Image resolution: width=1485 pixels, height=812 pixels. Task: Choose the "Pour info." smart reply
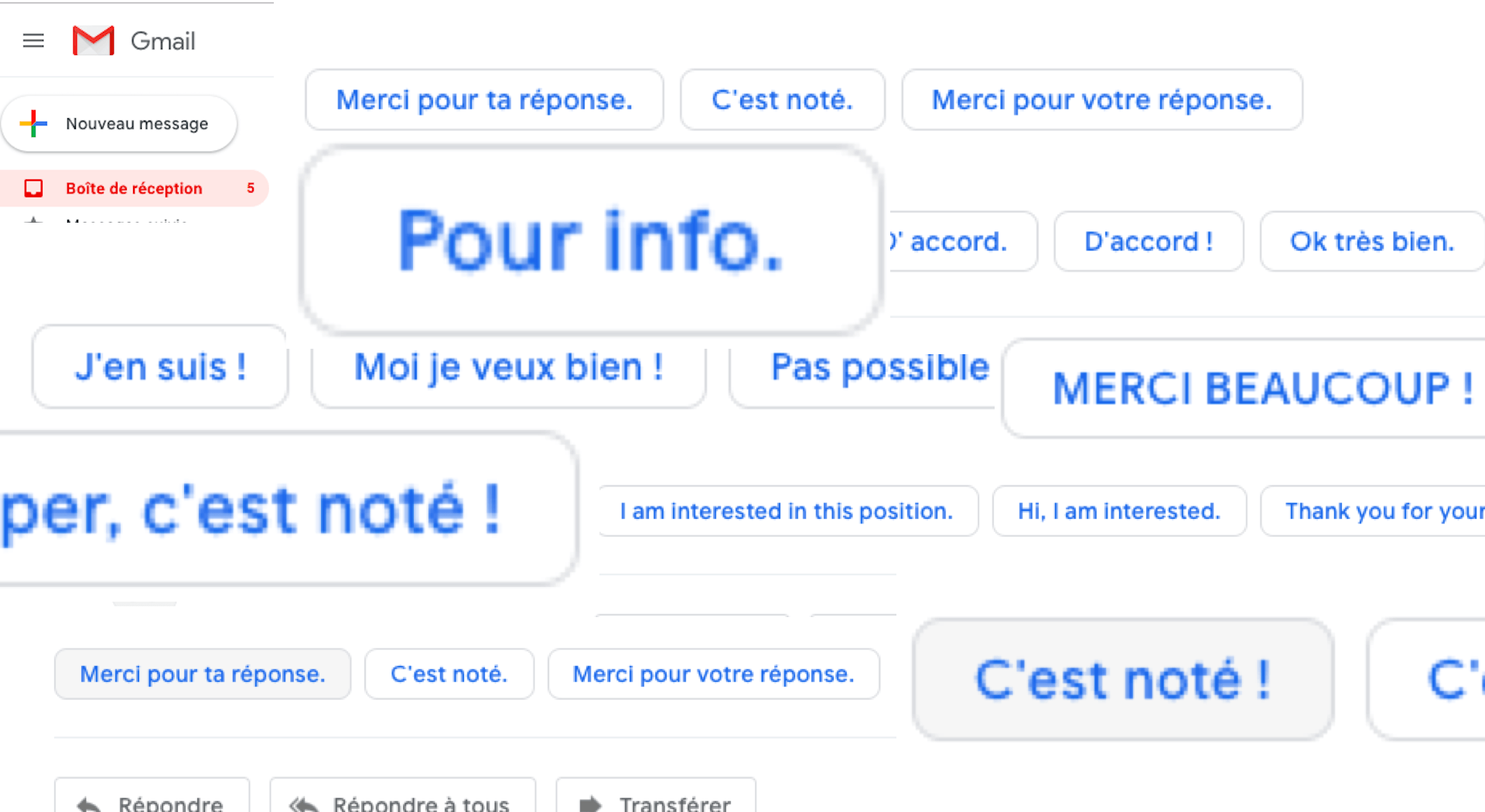pyautogui.click(x=591, y=241)
